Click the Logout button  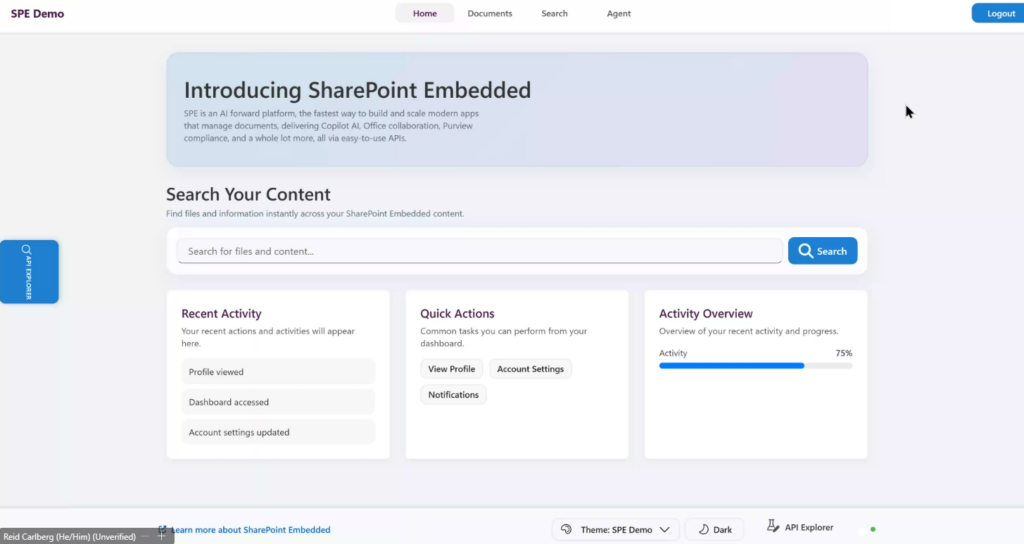pyautogui.click(x=1000, y=13)
